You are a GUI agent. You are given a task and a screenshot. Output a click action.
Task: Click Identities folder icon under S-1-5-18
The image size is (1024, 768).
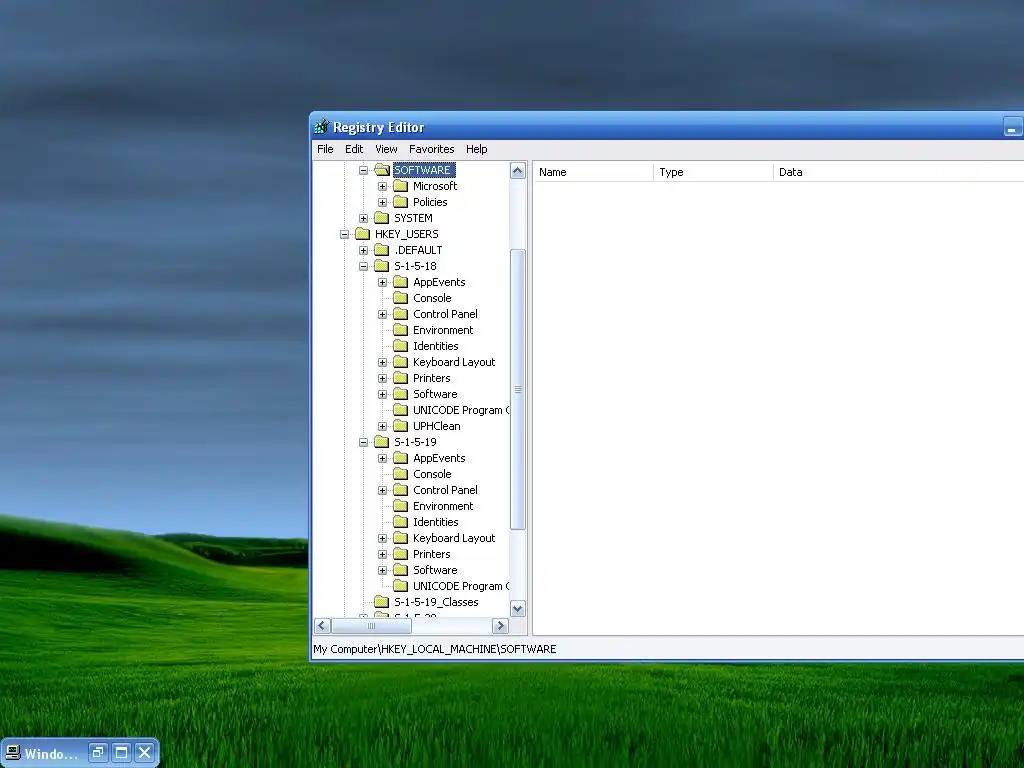click(x=400, y=346)
